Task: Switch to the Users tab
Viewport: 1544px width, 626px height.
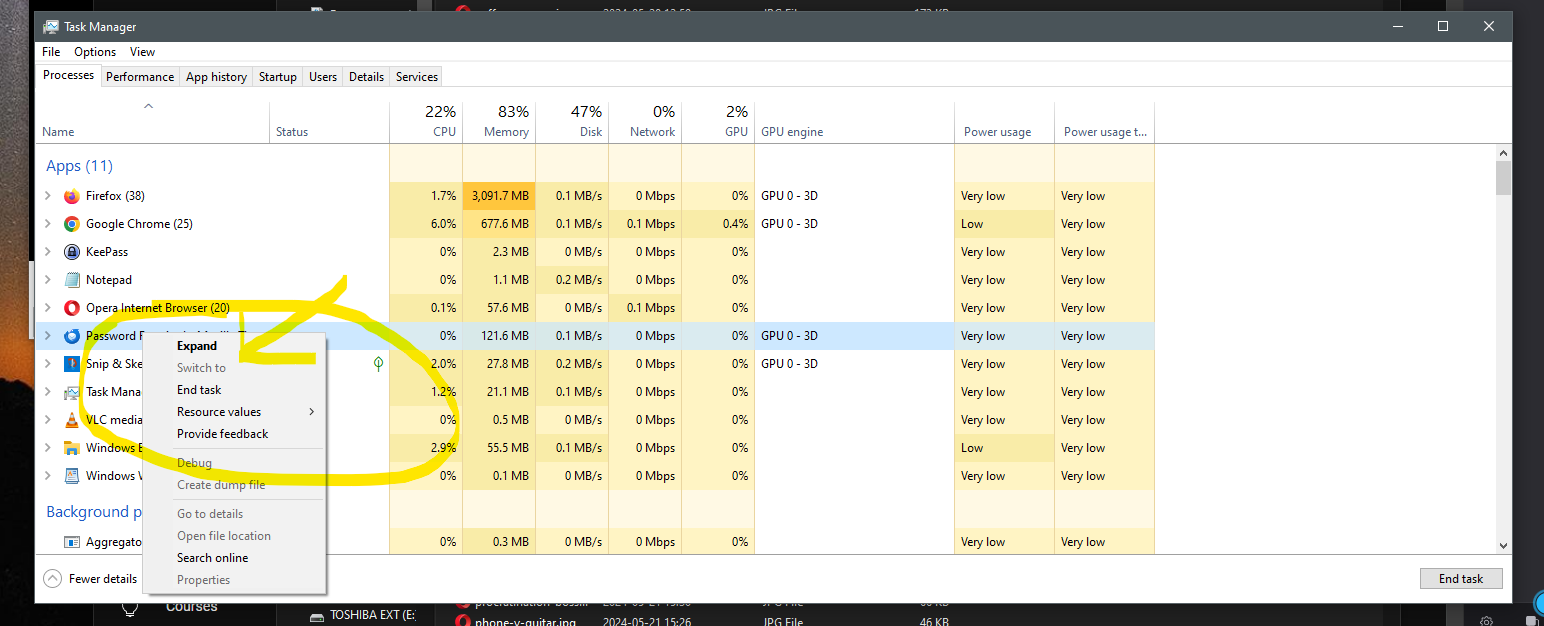Action: [323, 77]
